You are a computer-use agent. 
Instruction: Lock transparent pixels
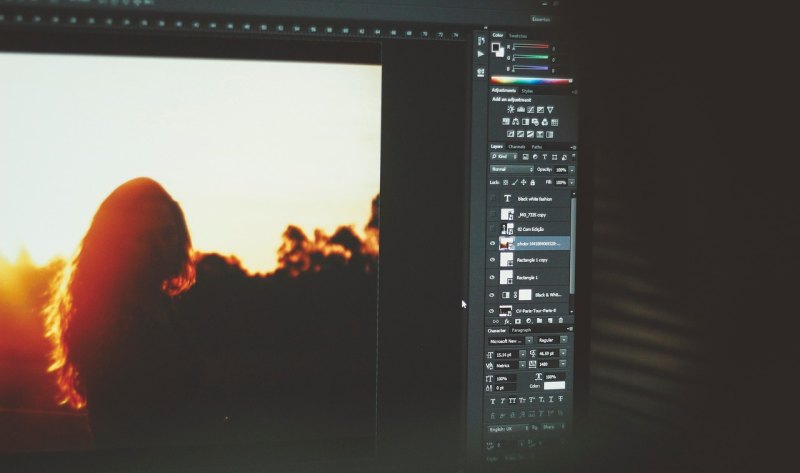tap(506, 182)
